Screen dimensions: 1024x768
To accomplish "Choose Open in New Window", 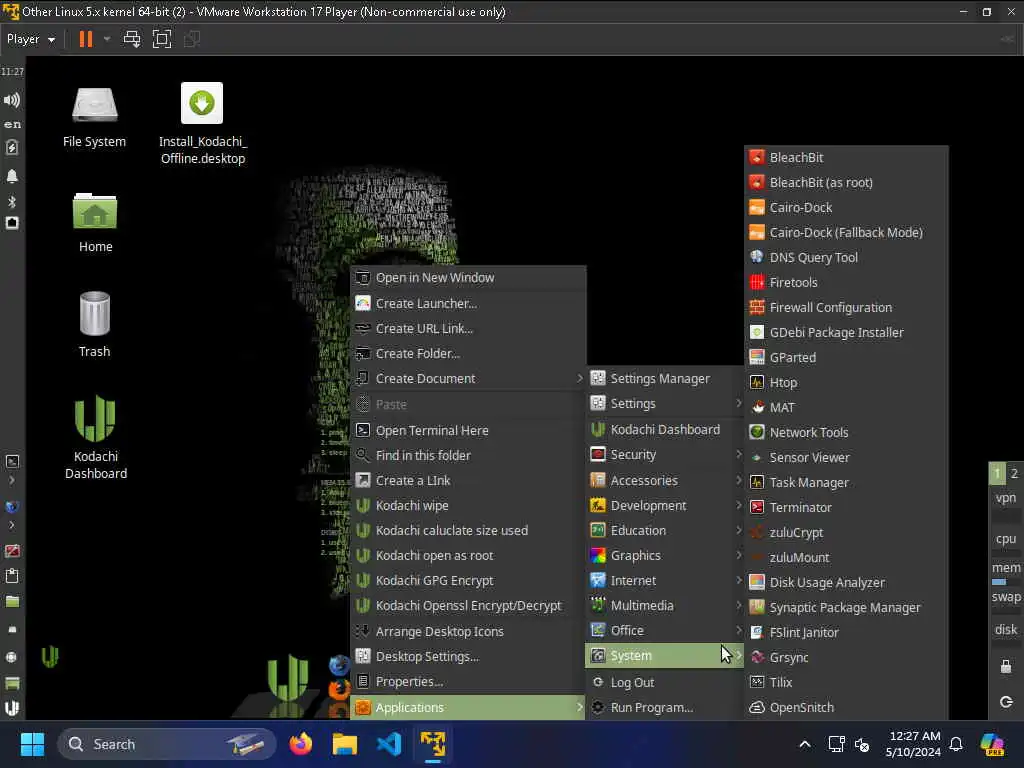I will point(468,278).
